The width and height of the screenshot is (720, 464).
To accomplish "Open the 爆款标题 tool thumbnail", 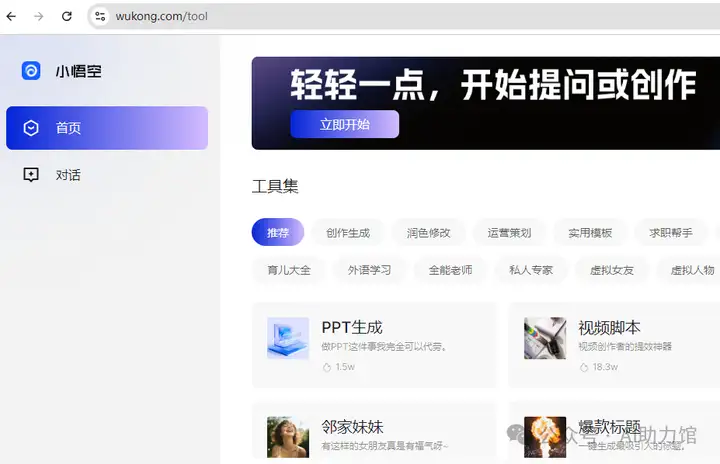I will coord(545,437).
